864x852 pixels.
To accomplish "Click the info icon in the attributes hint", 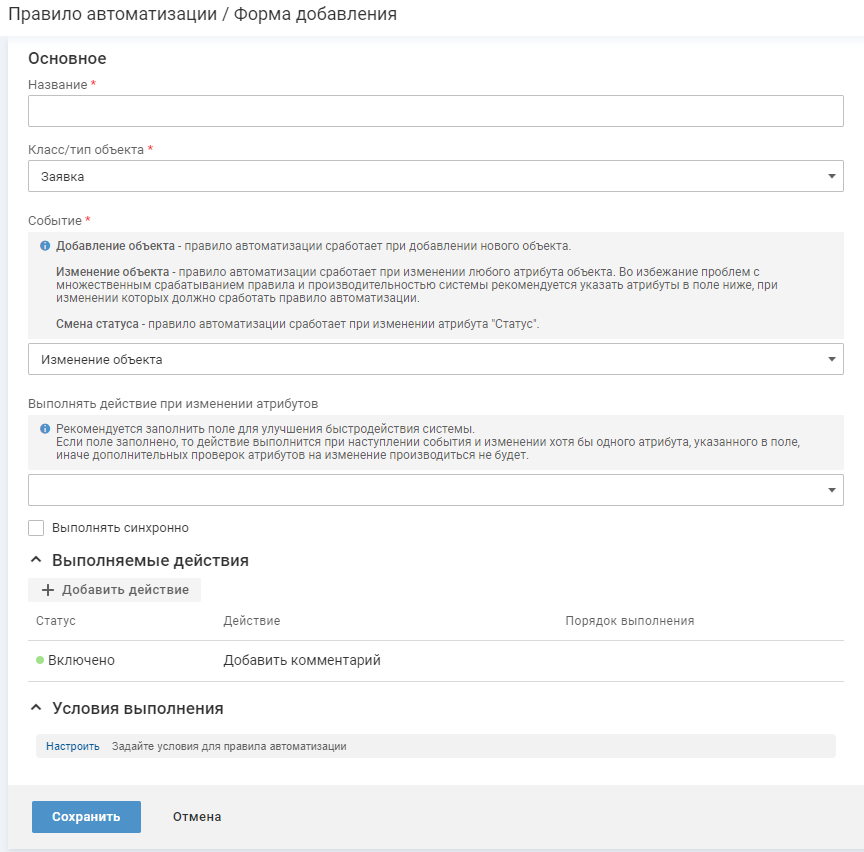I will tap(45, 429).
